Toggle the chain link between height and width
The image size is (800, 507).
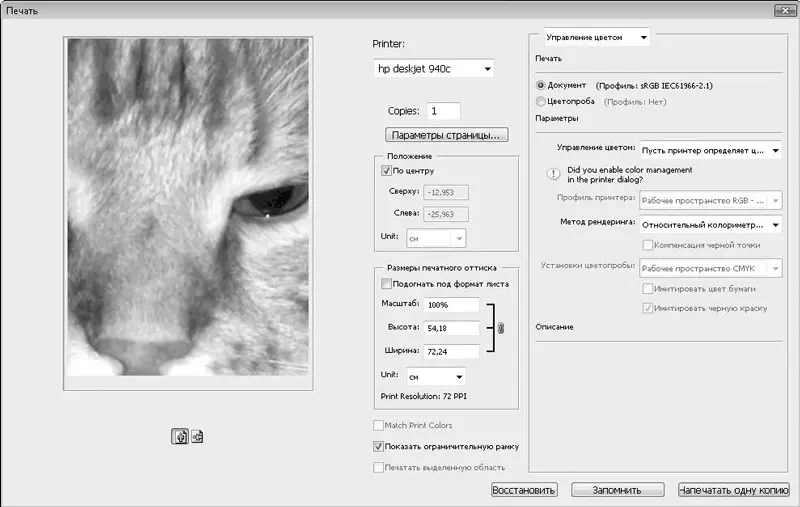[x=501, y=327]
